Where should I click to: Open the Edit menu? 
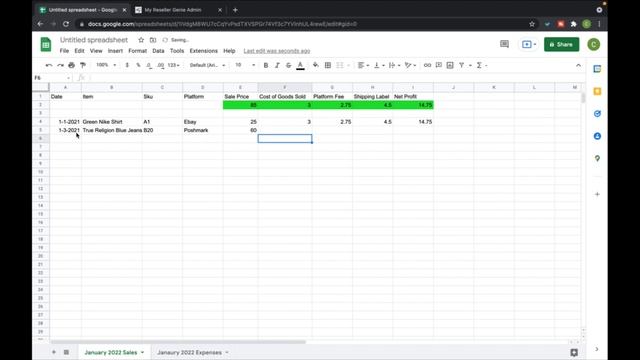[x=79, y=51]
